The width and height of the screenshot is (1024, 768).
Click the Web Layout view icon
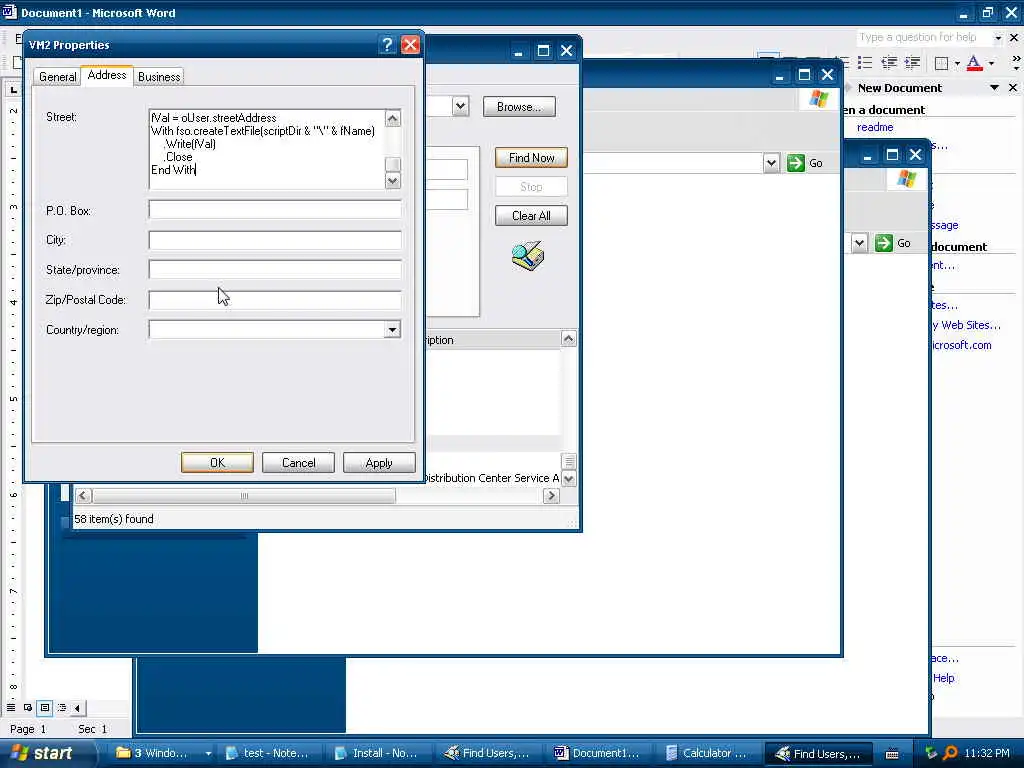[x=27, y=707]
